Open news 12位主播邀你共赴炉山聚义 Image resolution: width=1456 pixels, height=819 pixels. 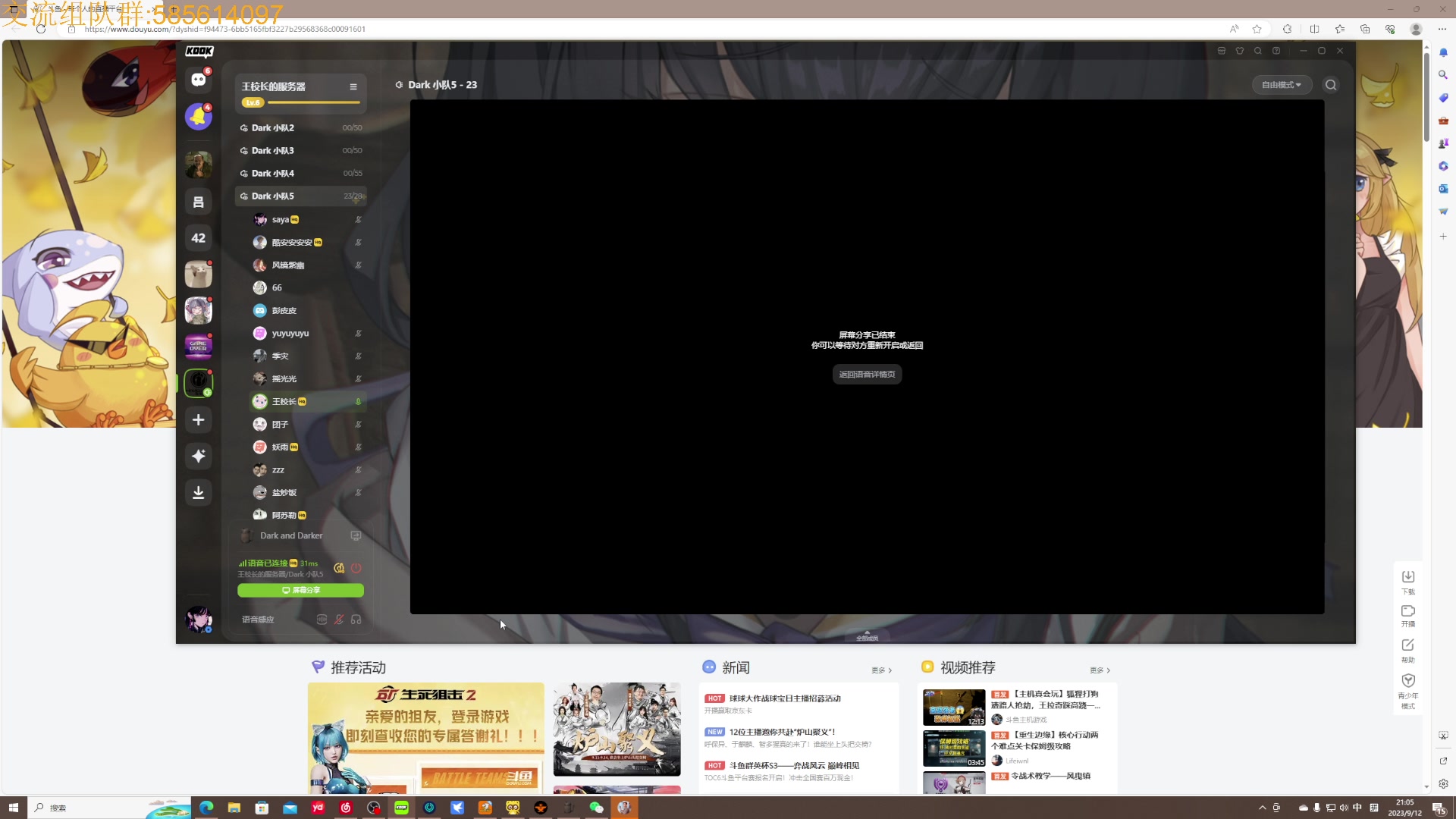tap(782, 732)
